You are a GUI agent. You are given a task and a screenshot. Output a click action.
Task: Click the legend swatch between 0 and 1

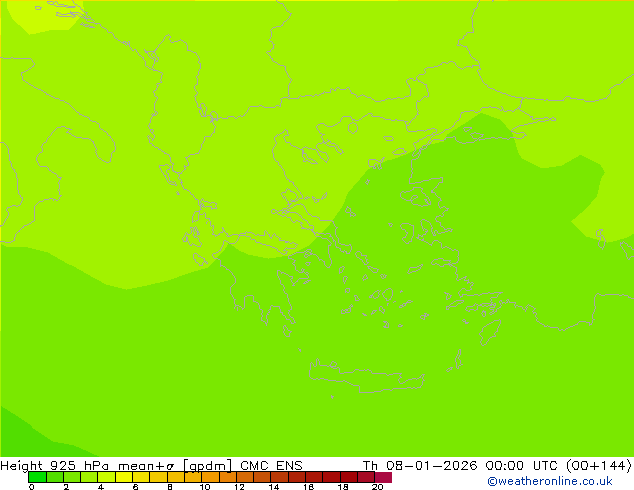tap(37, 477)
